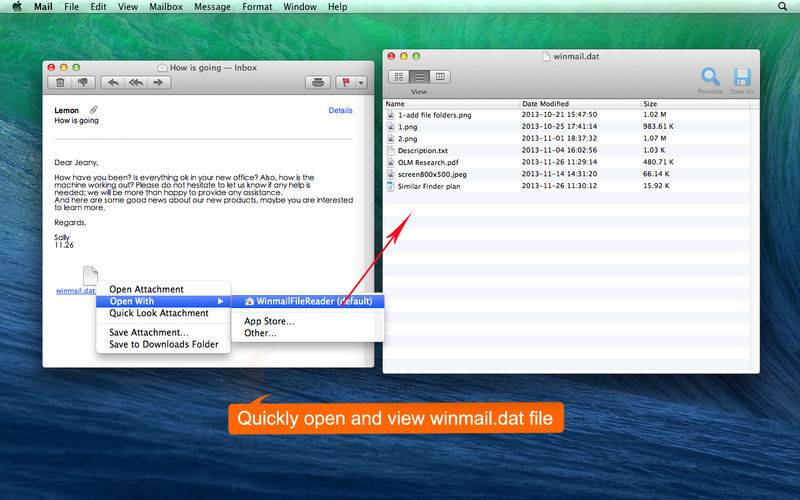Viewport: 800px width, 500px height.
Task: Click file icon of screen800x500.jpeg row
Action: click(391, 174)
